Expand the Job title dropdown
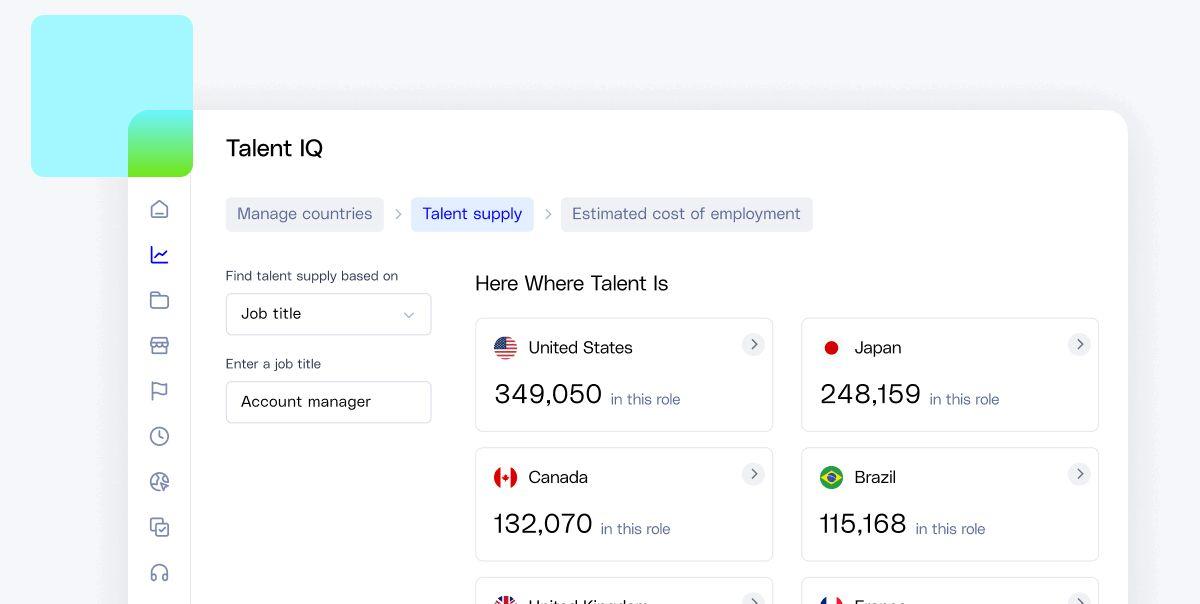Image resolution: width=1200 pixels, height=604 pixels. coord(328,314)
